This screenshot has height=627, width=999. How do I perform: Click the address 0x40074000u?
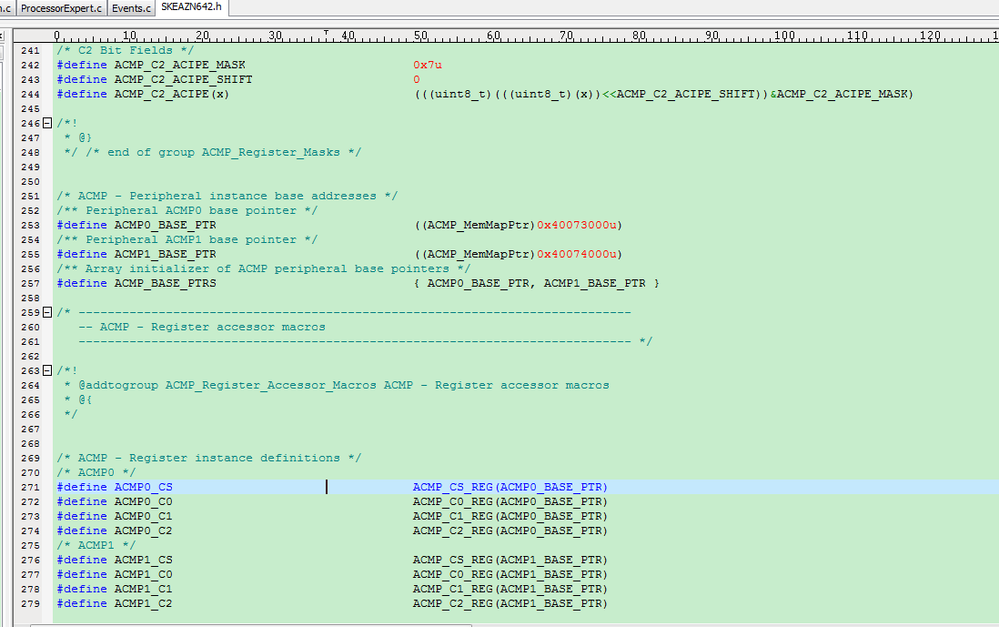coord(577,254)
